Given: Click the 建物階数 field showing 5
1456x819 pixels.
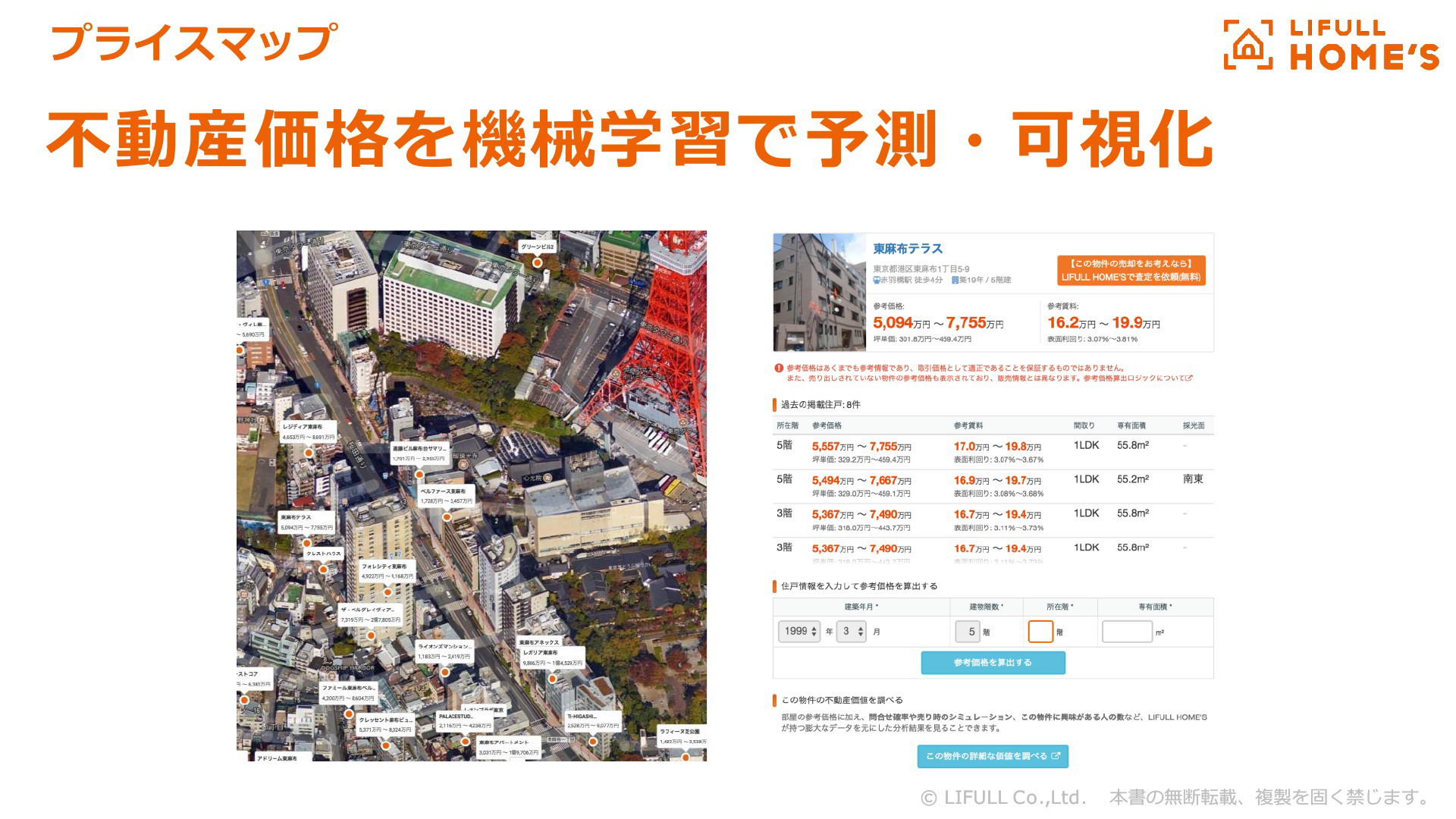Looking at the screenshot, I should [x=968, y=632].
